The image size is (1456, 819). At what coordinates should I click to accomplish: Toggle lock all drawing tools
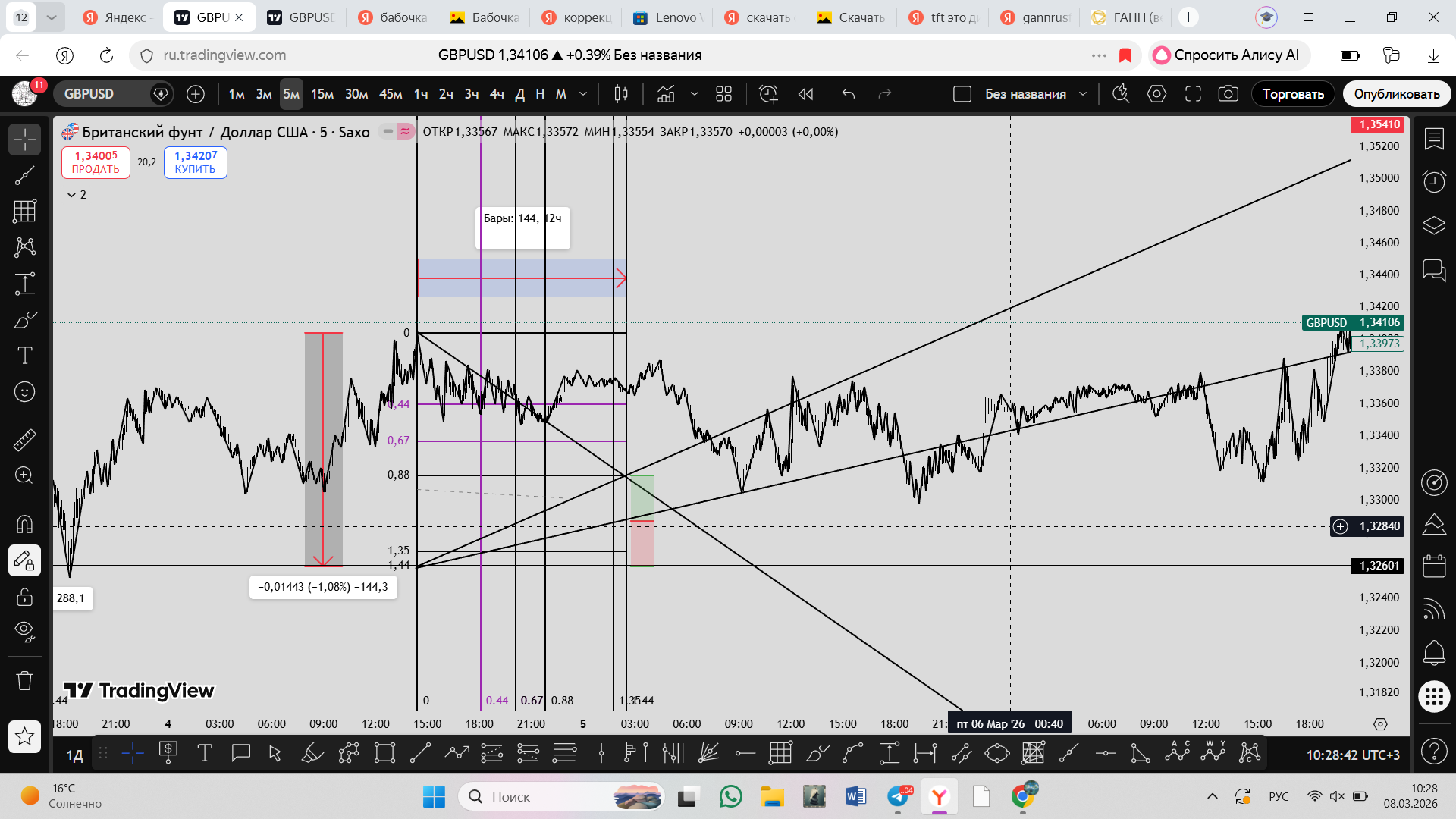coord(24,597)
